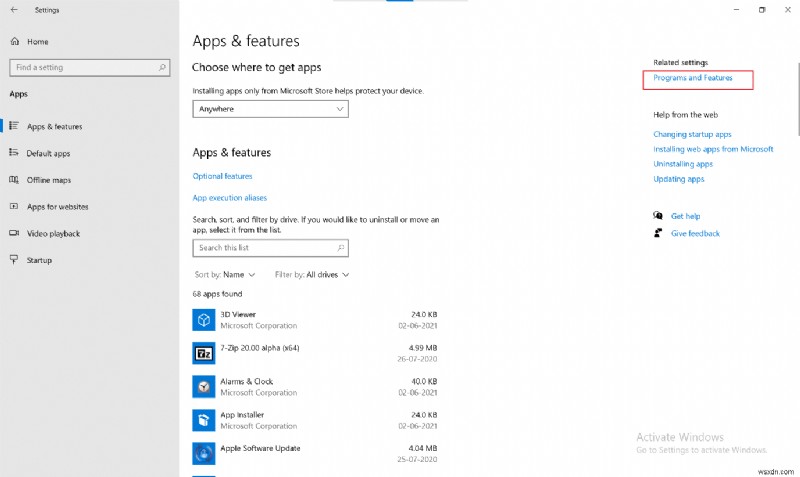Click the magnifier in Find a setting box
This screenshot has height=477, width=800.
click(x=162, y=67)
